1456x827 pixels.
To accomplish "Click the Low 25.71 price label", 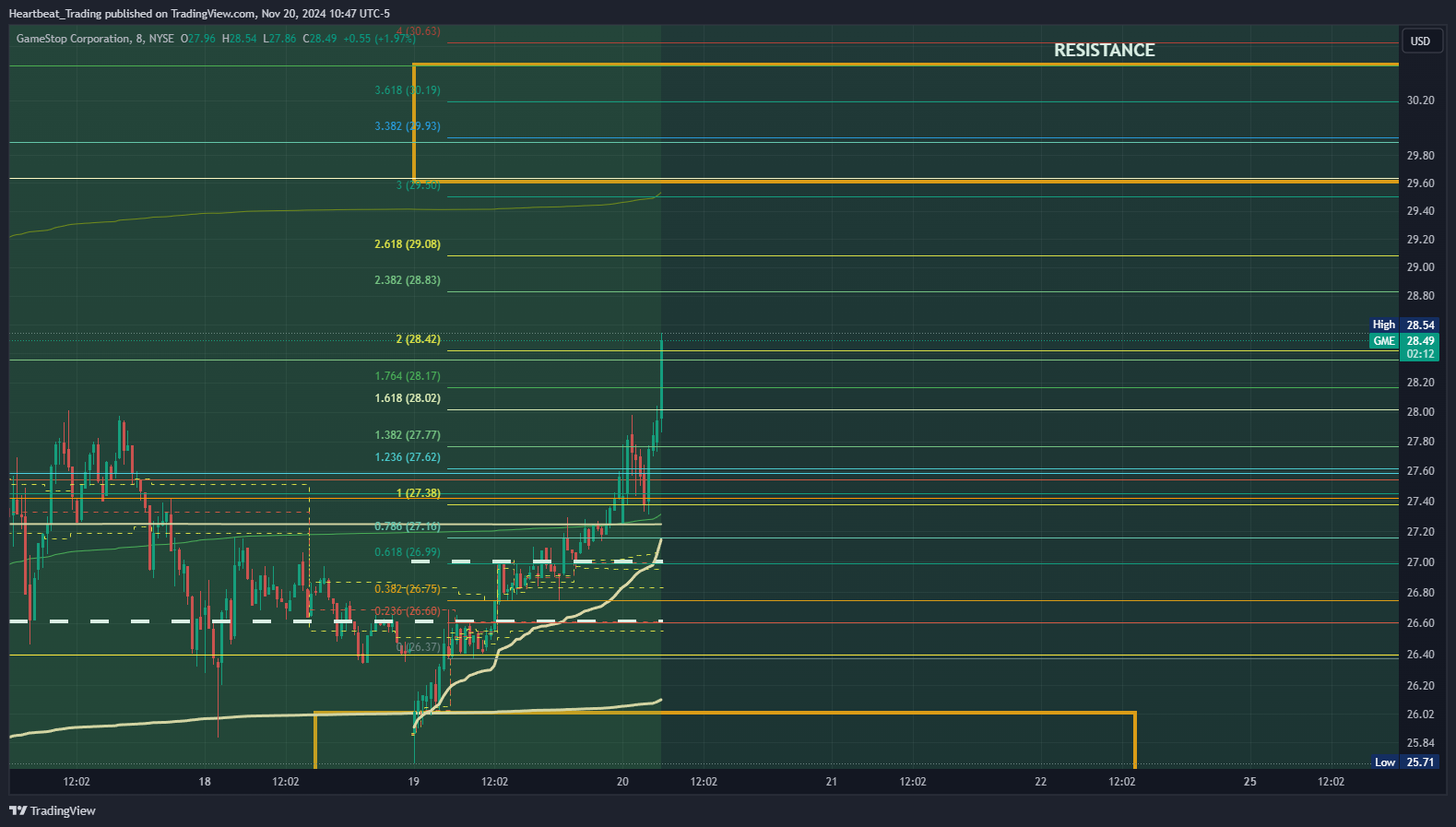I will coord(1404,762).
